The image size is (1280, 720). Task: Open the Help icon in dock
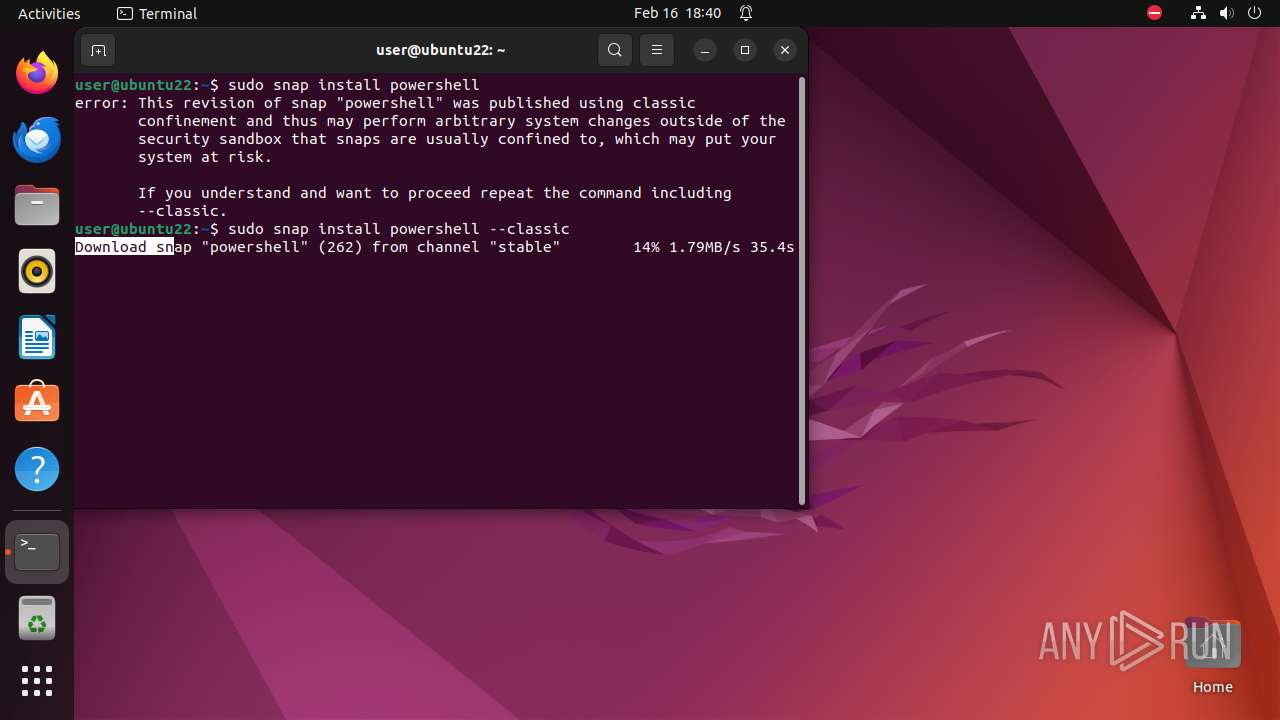click(37, 469)
